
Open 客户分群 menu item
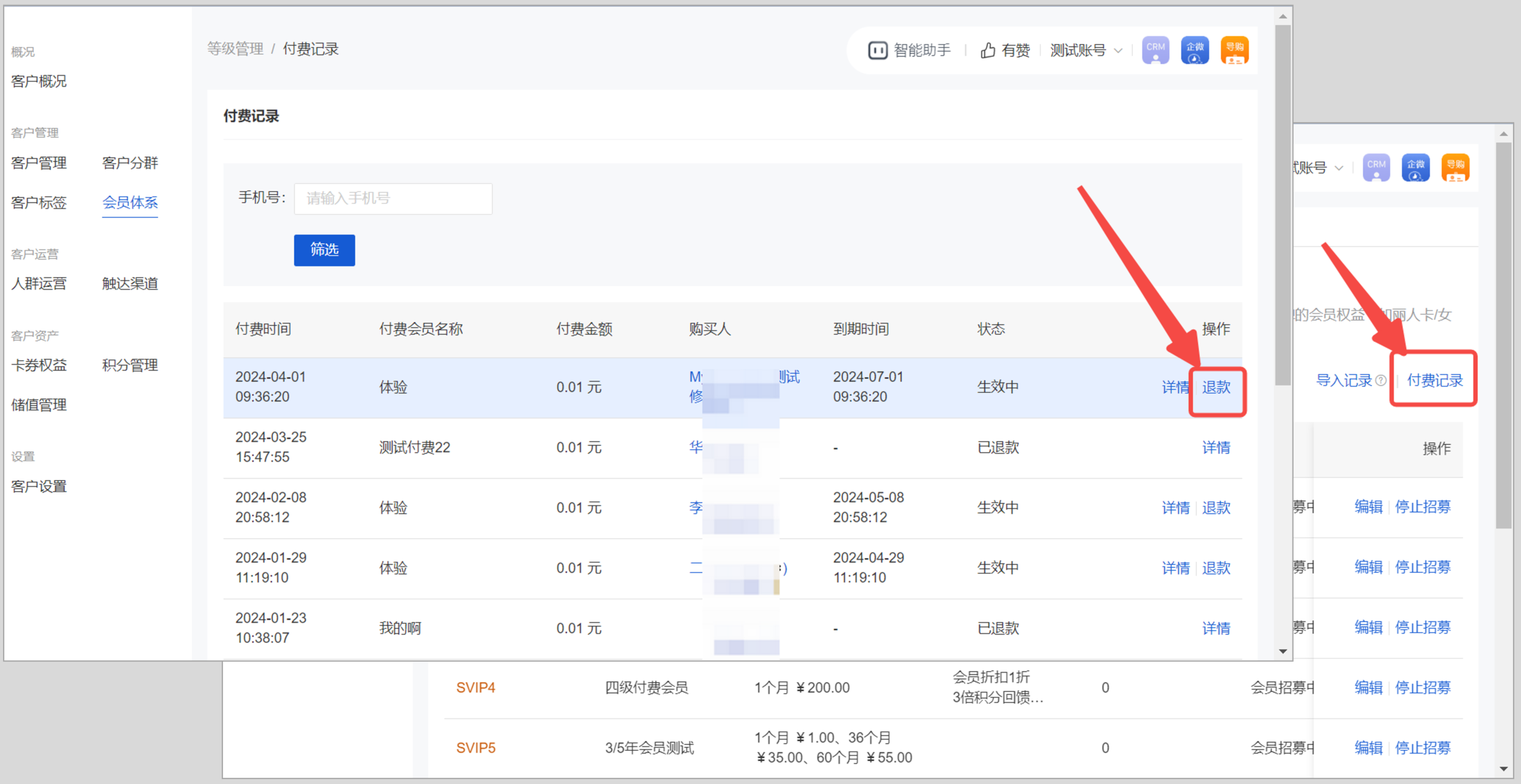click(x=130, y=163)
